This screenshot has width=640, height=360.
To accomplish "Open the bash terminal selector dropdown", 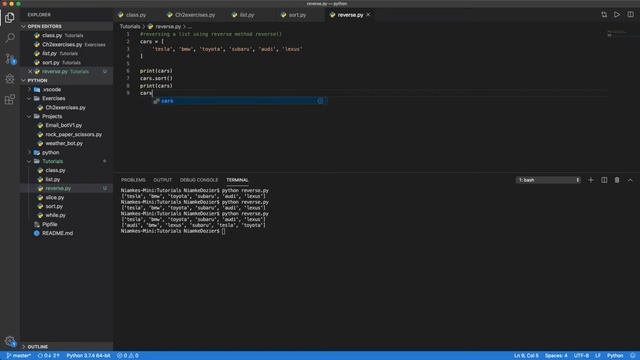I will (x=548, y=180).
